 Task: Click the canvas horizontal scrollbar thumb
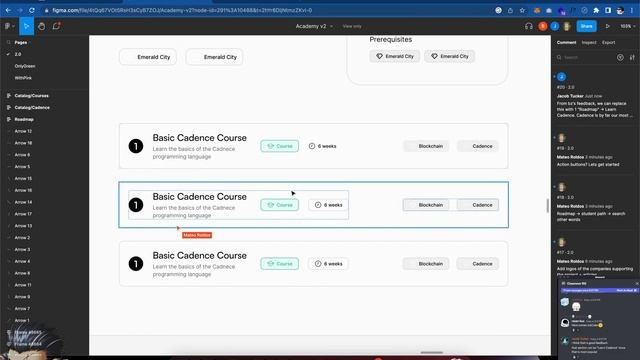431,353
